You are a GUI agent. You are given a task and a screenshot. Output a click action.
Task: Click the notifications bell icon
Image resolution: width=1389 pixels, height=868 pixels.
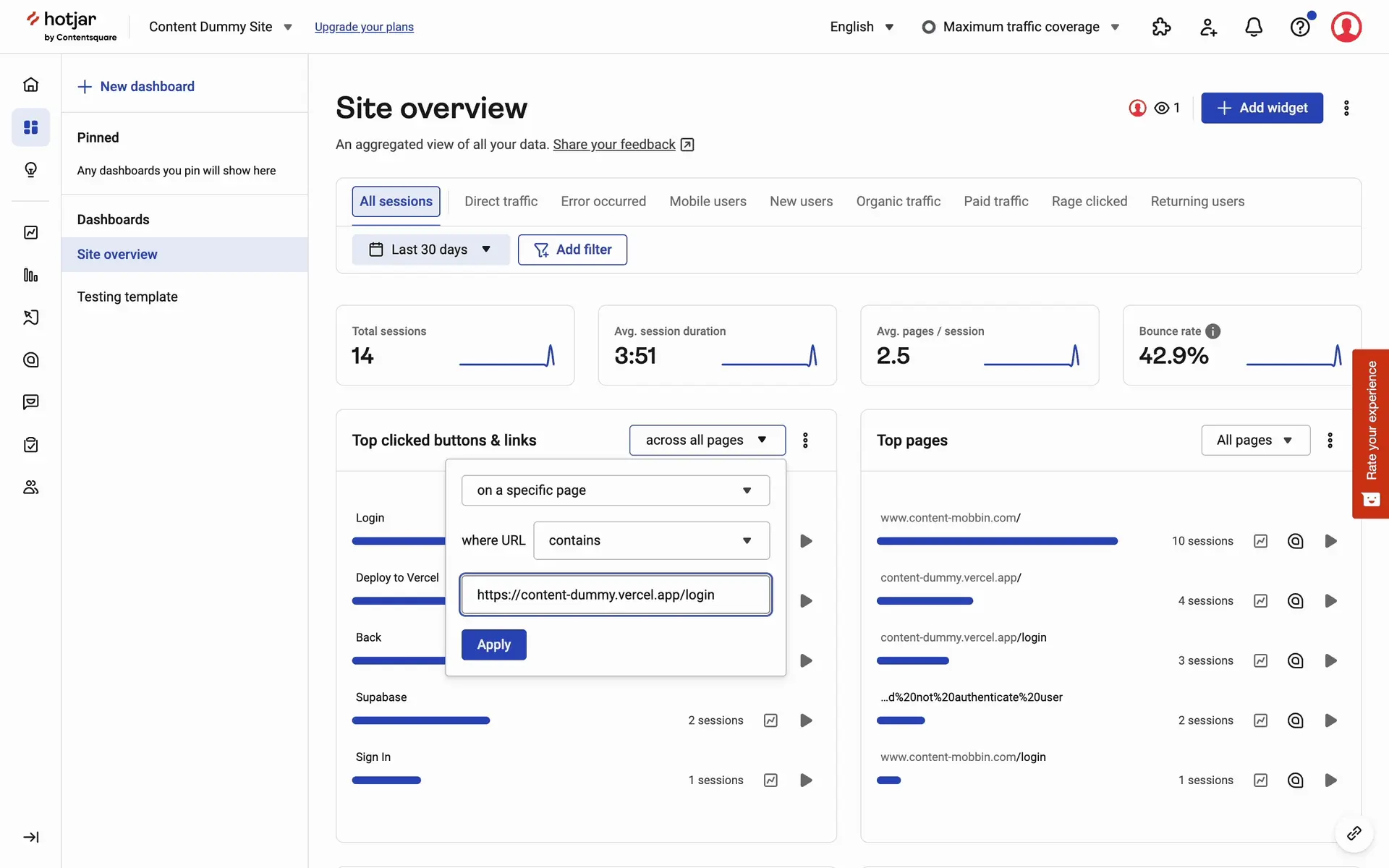(x=1253, y=27)
